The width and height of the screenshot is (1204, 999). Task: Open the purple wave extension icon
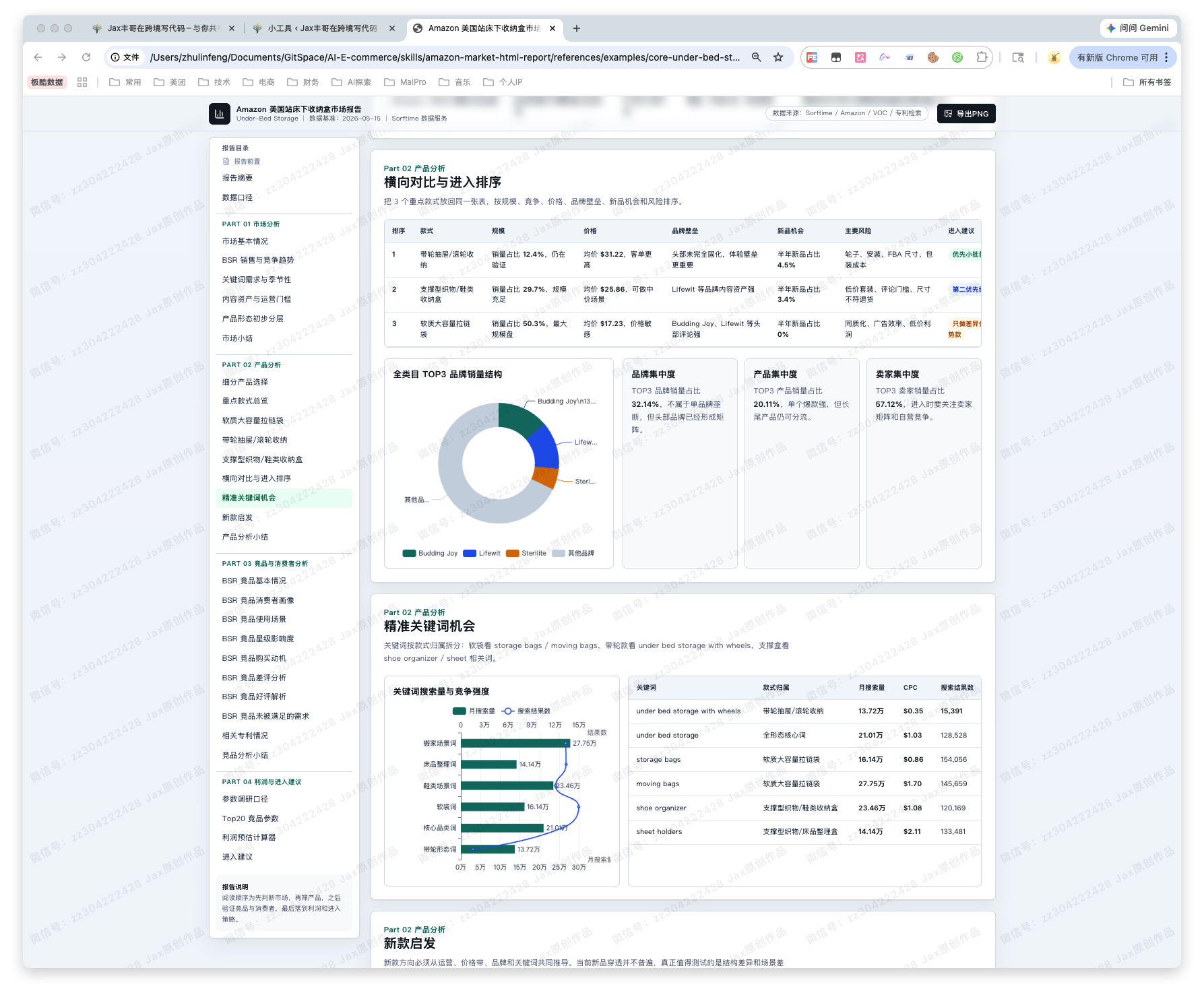[885, 57]
